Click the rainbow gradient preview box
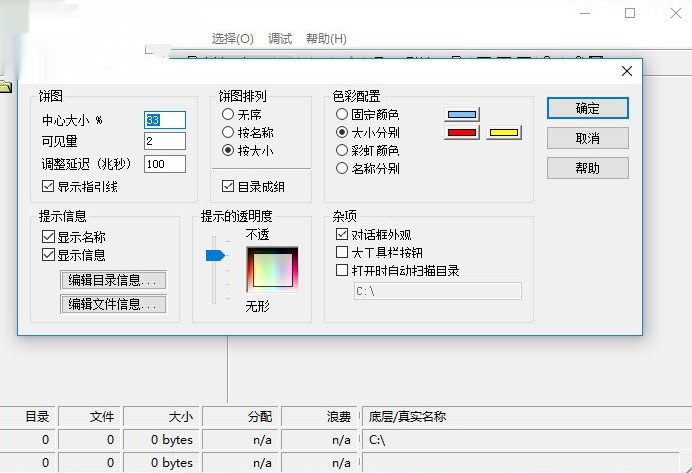 click(x=273, y=270)
